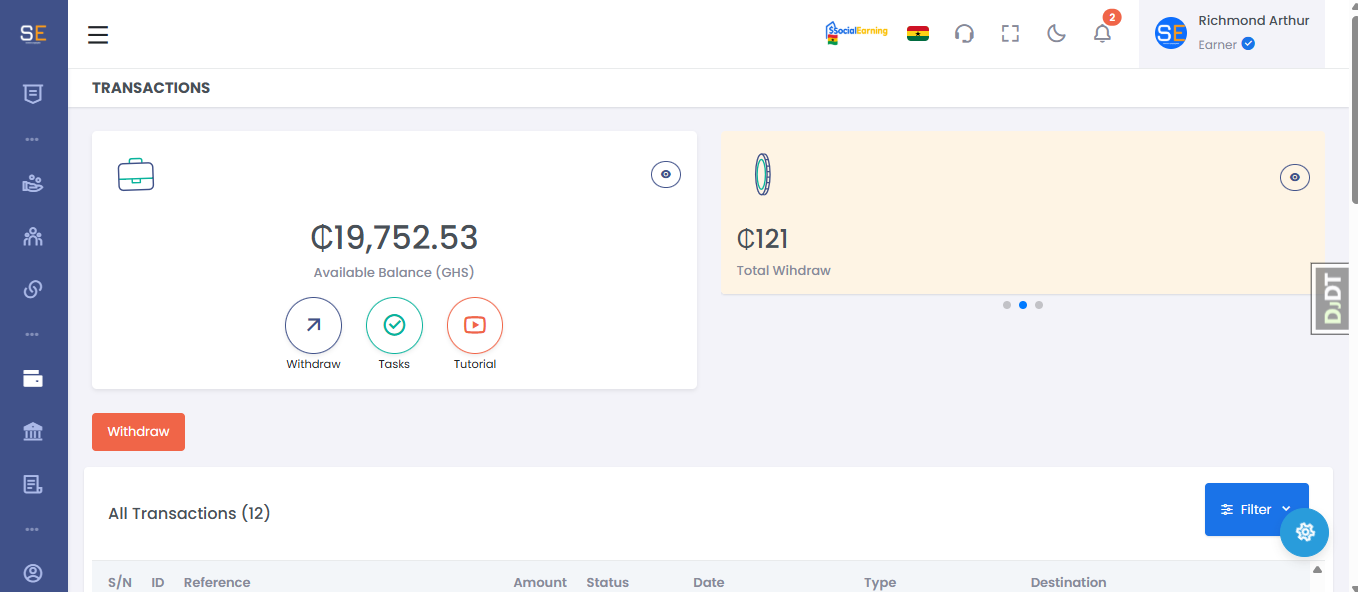Toggle dark mode with the moon icon

[1056, 34]
